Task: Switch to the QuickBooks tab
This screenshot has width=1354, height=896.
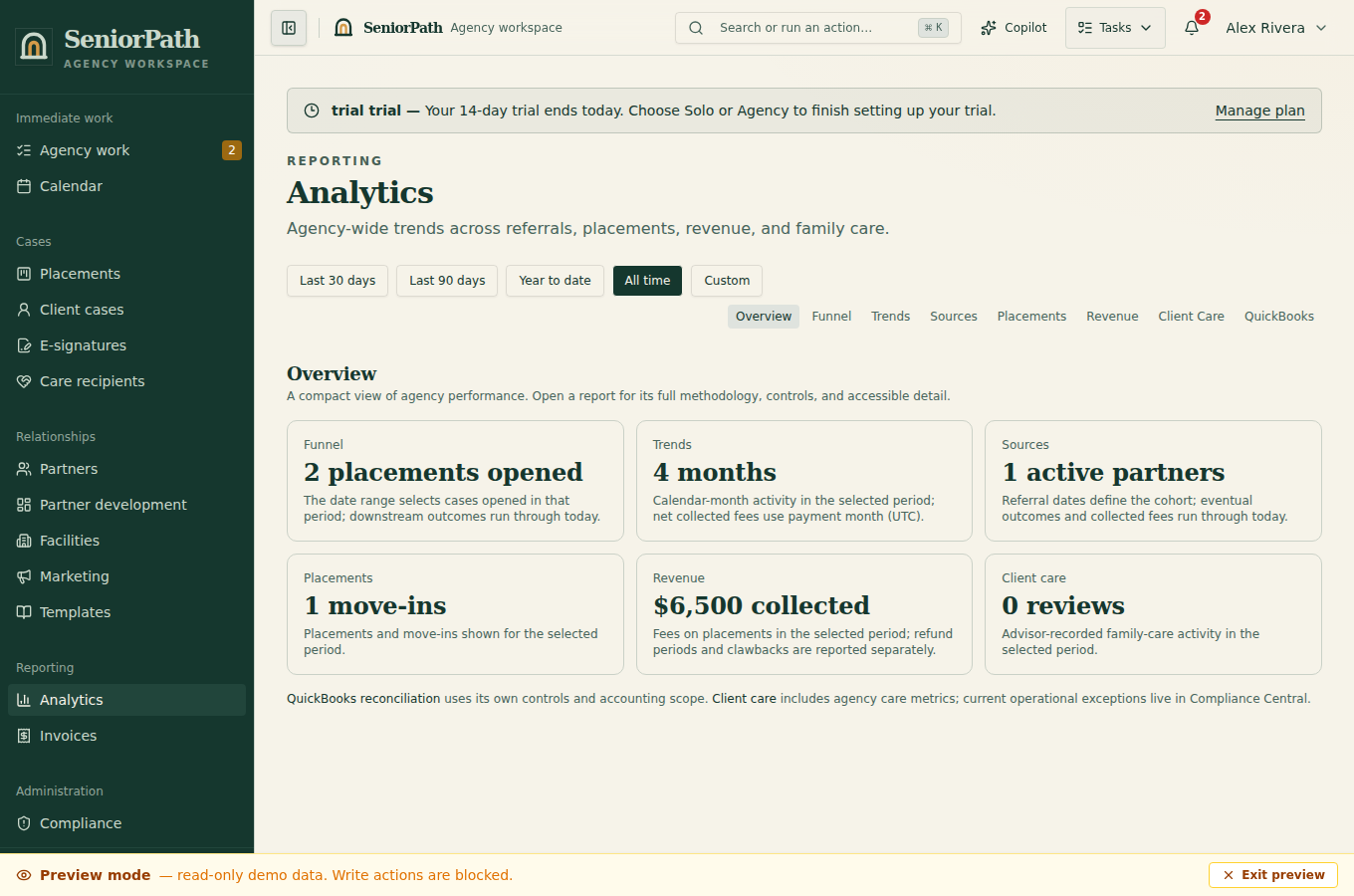Action: [1279, 317]
